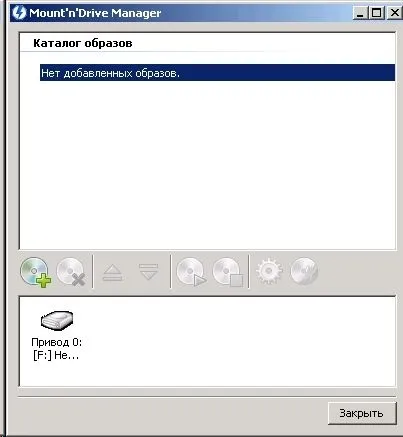The height and width of the screenshot is (437, 403).
Task: Click the Mount'n'Drive Manager title bar icon
Action: [x=19, y=13]
